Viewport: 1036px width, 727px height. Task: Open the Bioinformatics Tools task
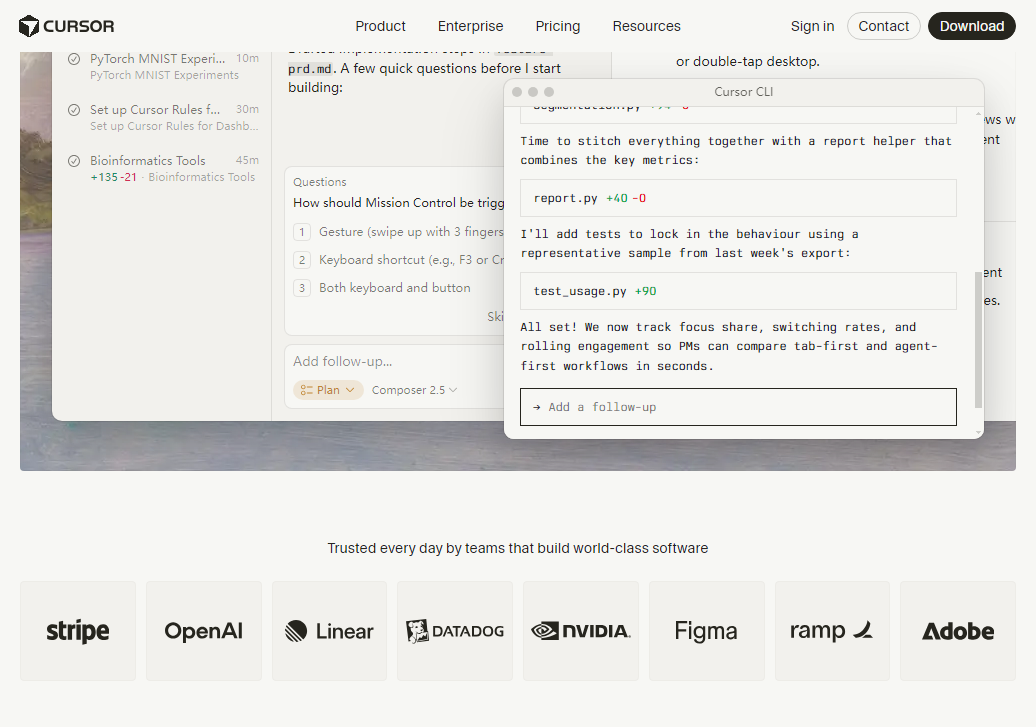click(x=164, y=168)
